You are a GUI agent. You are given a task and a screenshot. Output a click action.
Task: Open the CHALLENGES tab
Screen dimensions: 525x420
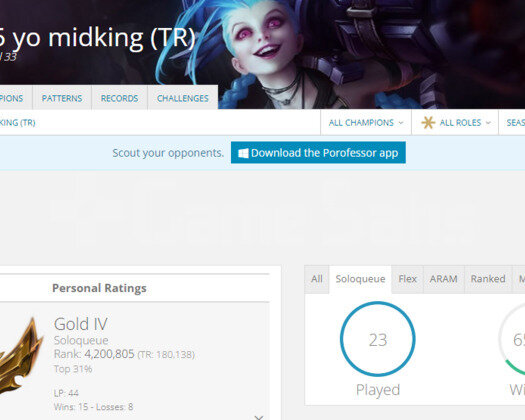pos(183,98)
